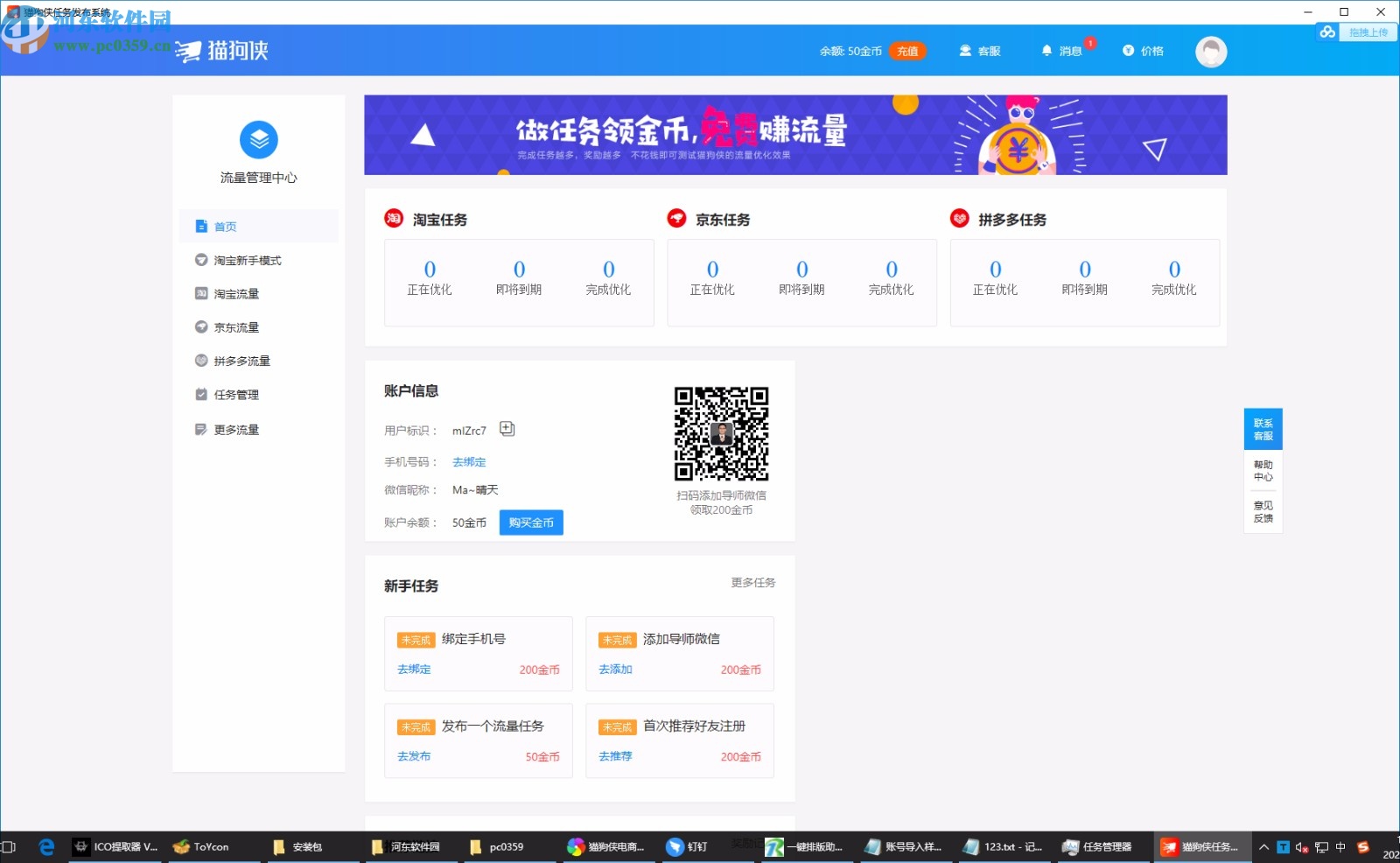Click the 充值 recharge button
1400x863 pixels.
pyautogui.click(x=907, y=51)
